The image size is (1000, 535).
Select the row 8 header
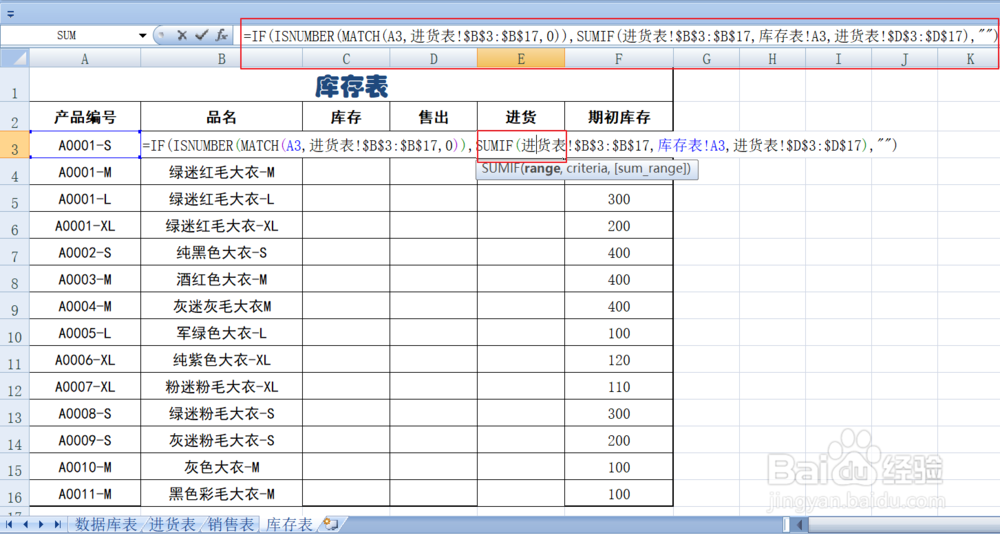(x=15, y=279)
